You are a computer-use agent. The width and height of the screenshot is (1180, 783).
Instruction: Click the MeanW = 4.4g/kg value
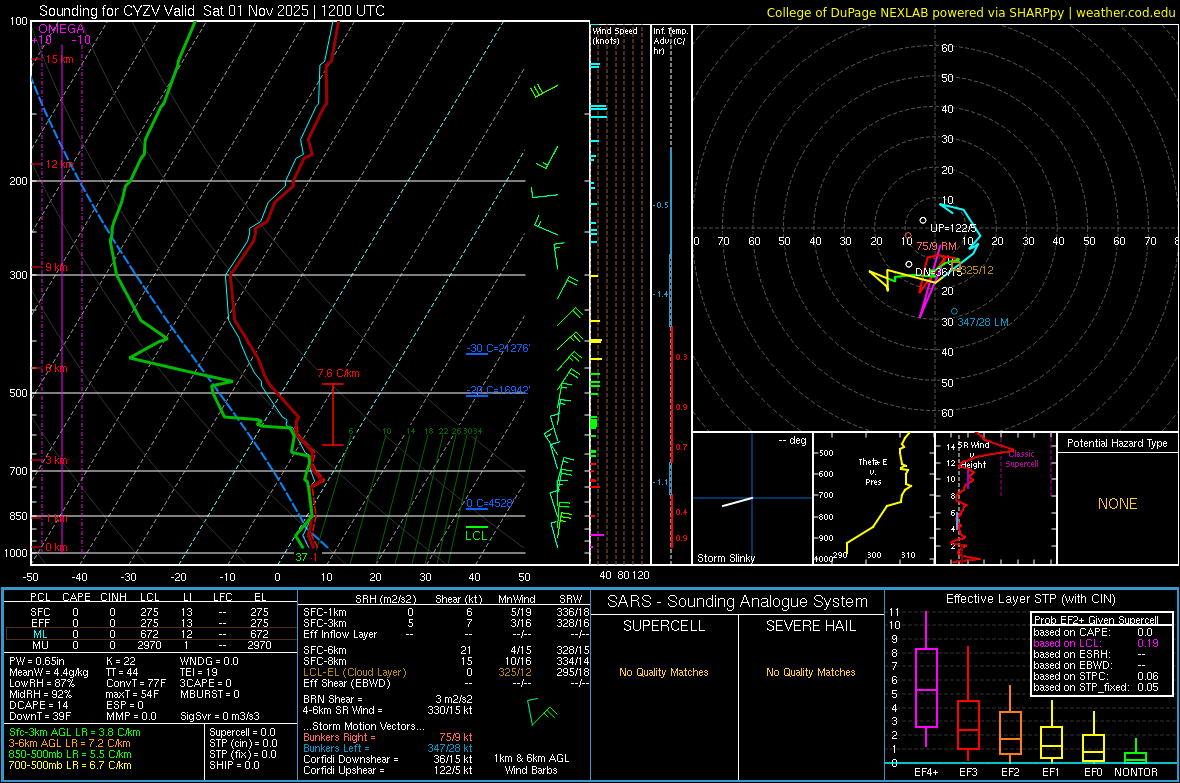(49, 672)
